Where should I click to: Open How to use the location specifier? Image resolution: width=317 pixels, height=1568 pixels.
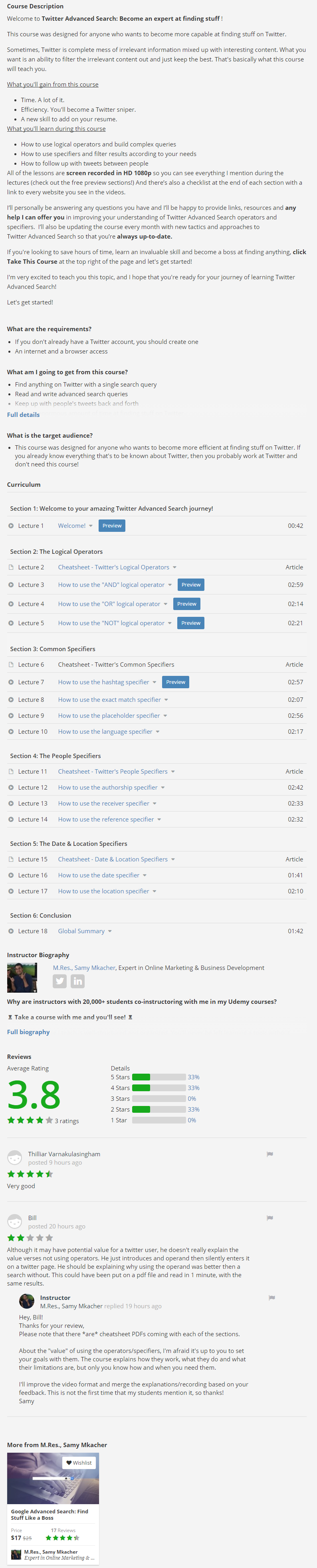[104, 891]
